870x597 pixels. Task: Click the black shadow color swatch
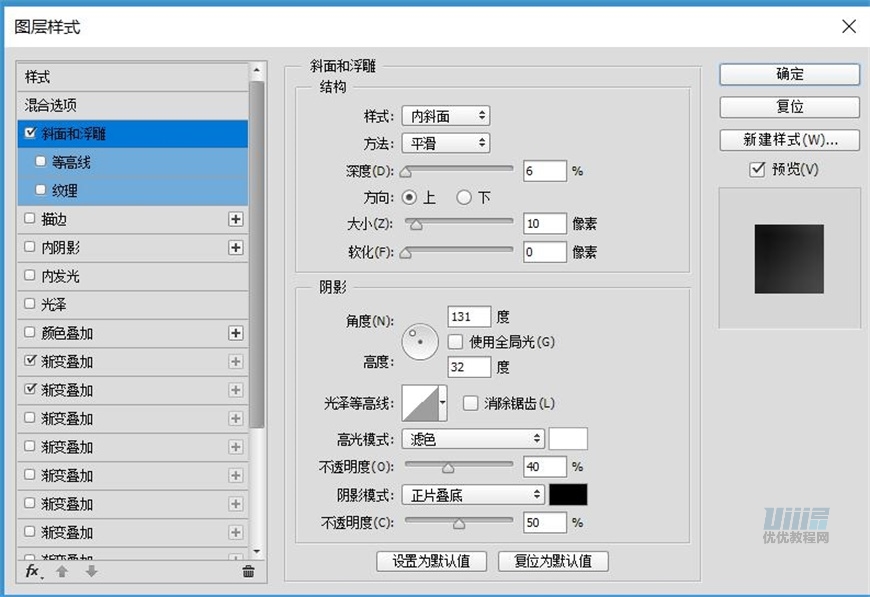pyautogui.click(x=568, y=495)
